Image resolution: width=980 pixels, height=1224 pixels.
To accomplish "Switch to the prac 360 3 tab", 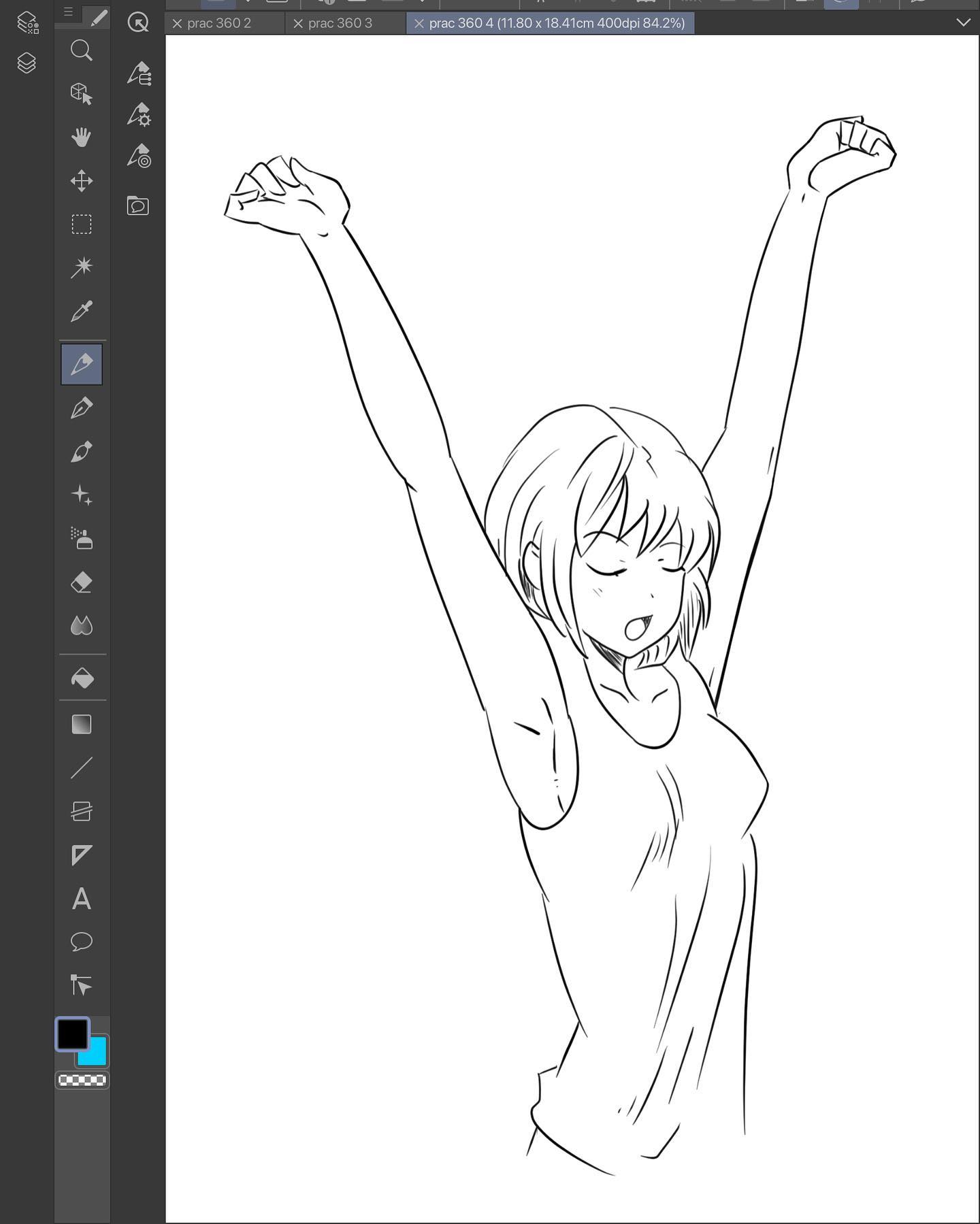I will pos(340,23).
